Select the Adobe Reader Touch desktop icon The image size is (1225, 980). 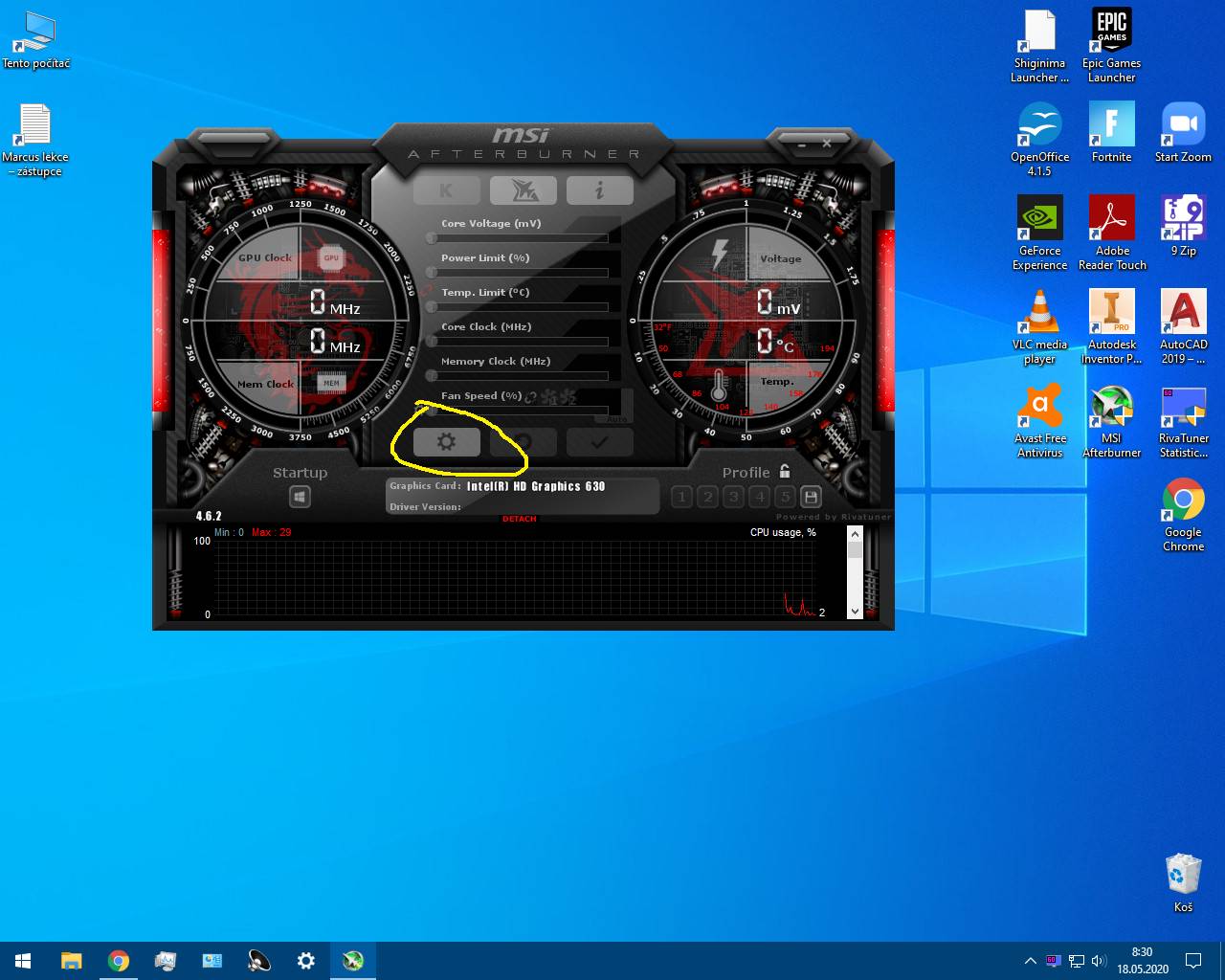(x=1111, y=234)
